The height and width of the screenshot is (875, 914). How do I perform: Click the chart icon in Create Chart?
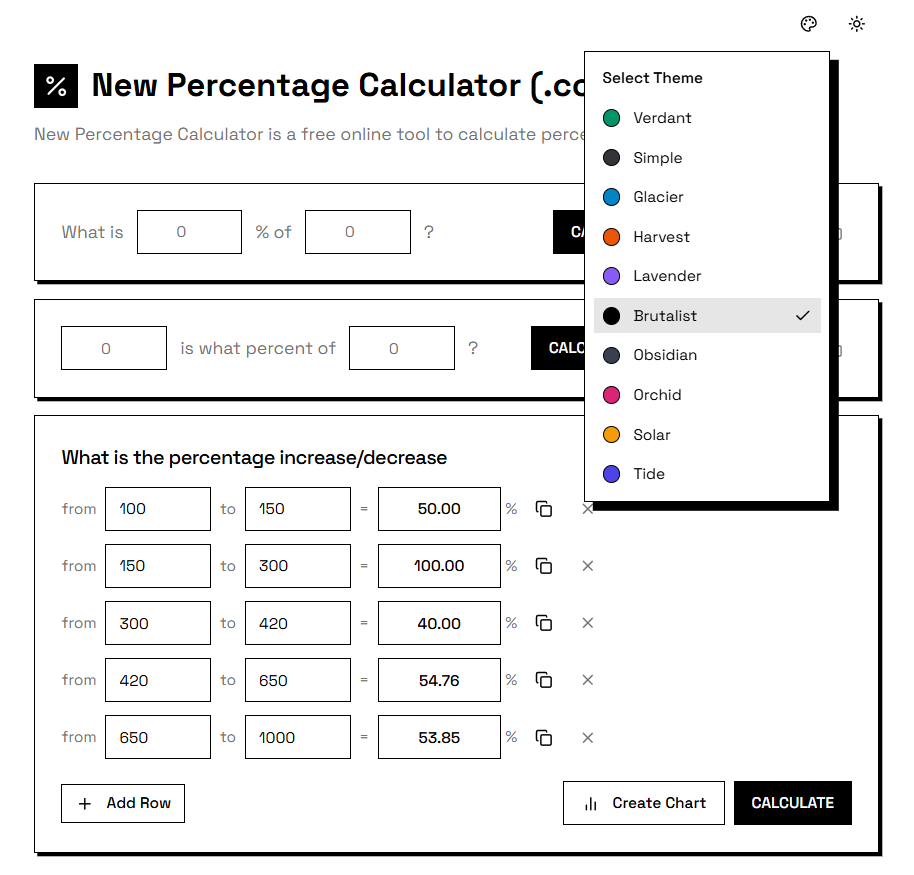(x=589, y=802)
